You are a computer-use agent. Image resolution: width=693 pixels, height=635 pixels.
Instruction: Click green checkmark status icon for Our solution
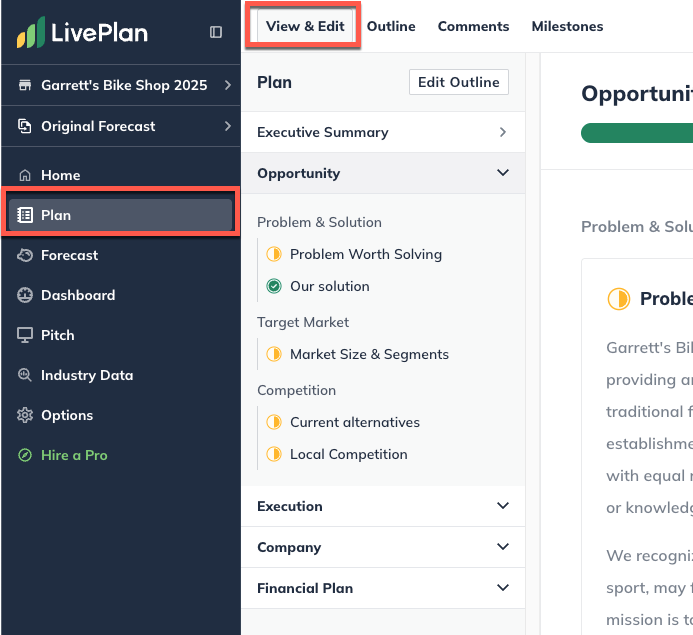click(274, 286)
